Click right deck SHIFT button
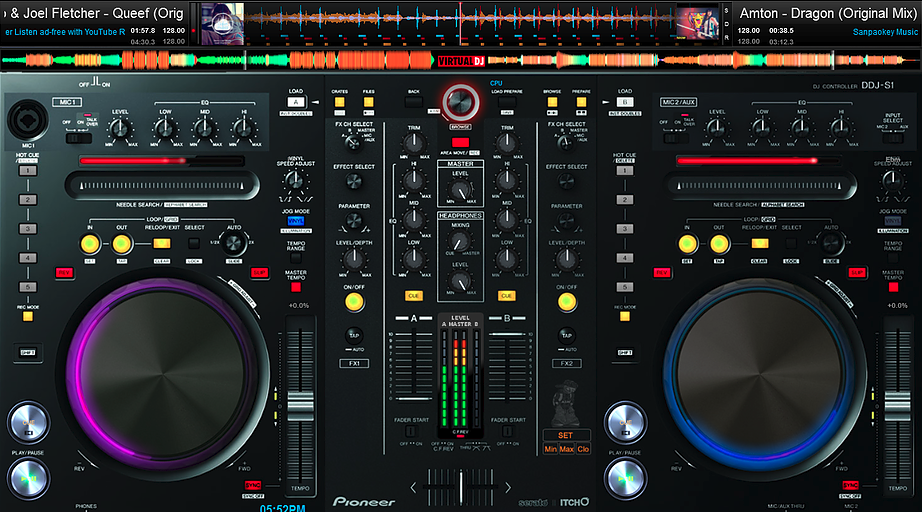This screenshot has width=922, height=512. tap(625, 352)
